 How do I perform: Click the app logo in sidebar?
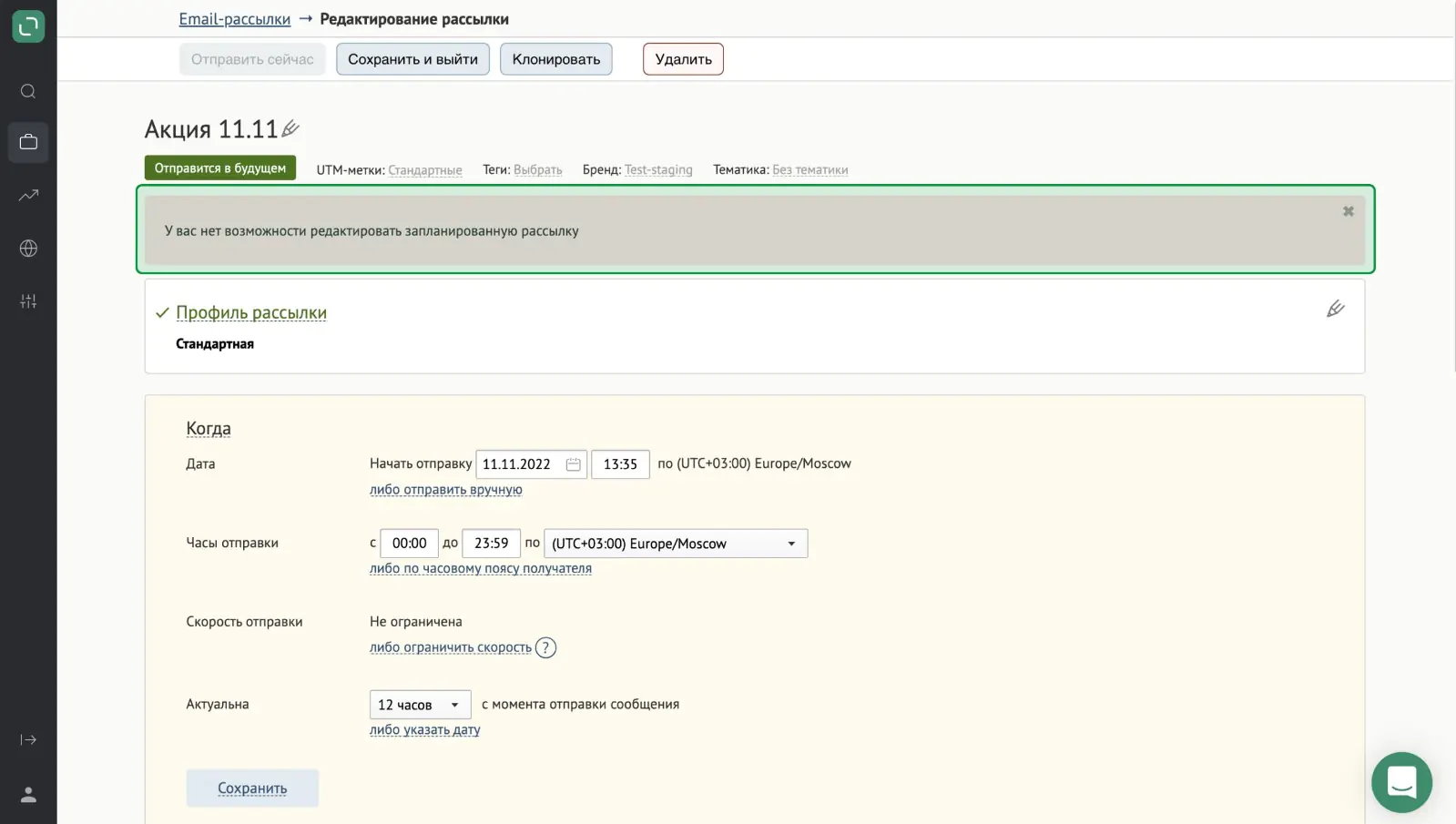pos(28,25)
